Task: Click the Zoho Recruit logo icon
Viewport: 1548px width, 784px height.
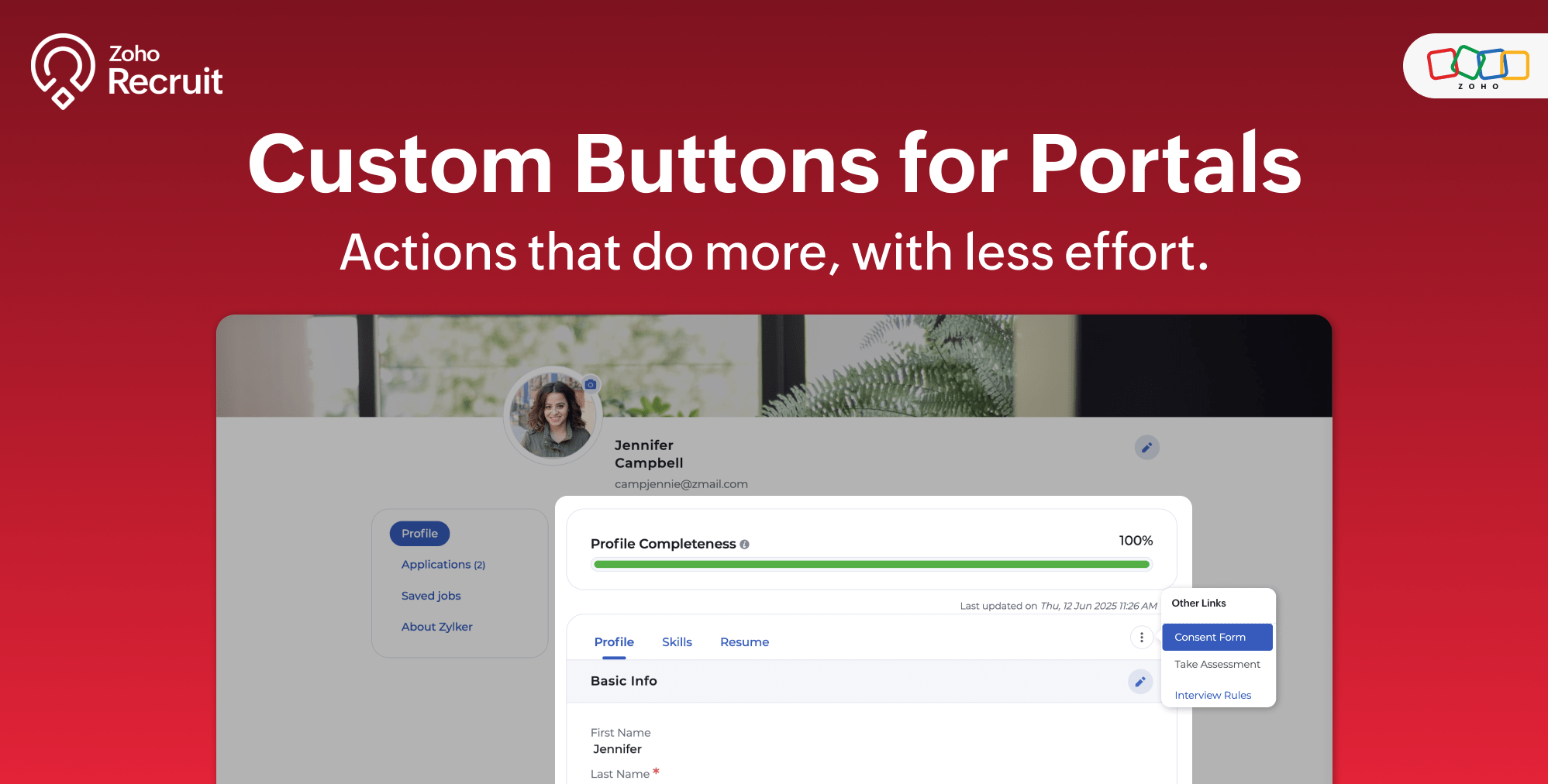Action: pos(63,71)
